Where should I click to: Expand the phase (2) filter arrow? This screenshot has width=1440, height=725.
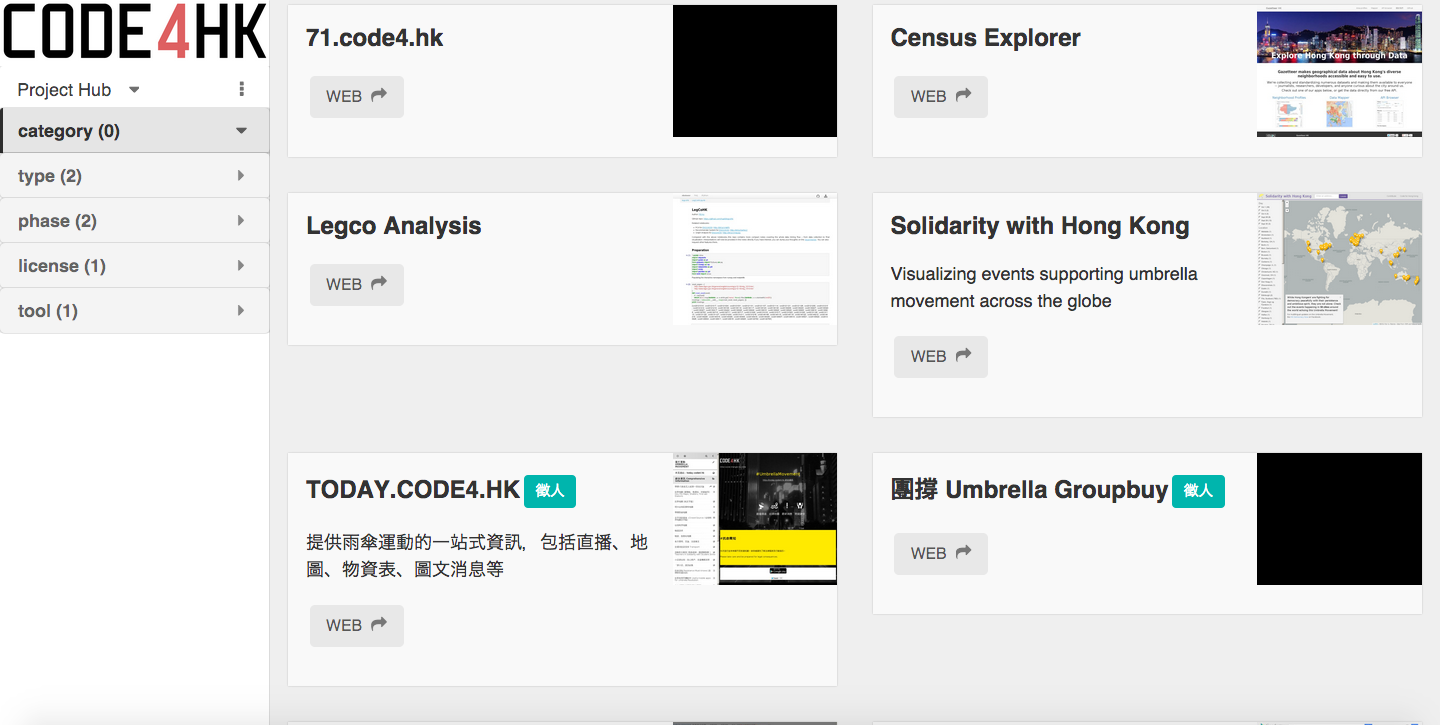click(x=241, y=221)
